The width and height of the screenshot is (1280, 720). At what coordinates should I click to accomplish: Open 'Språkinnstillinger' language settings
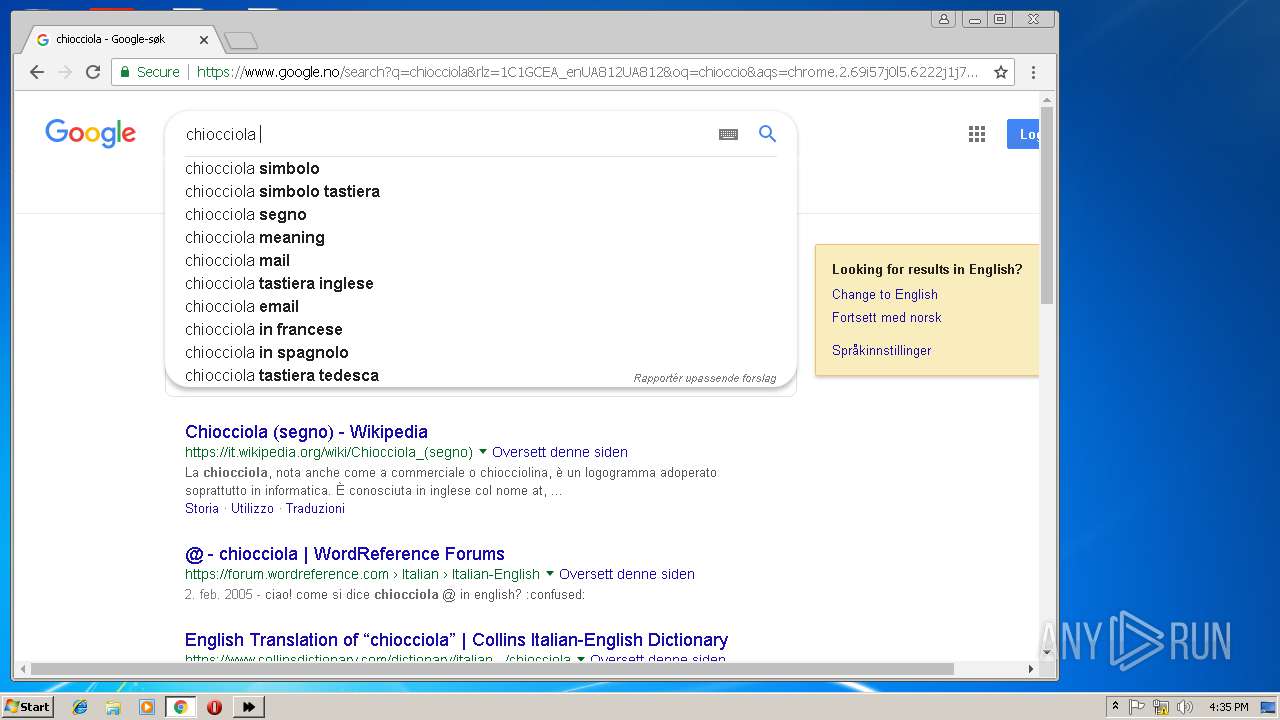882,350
